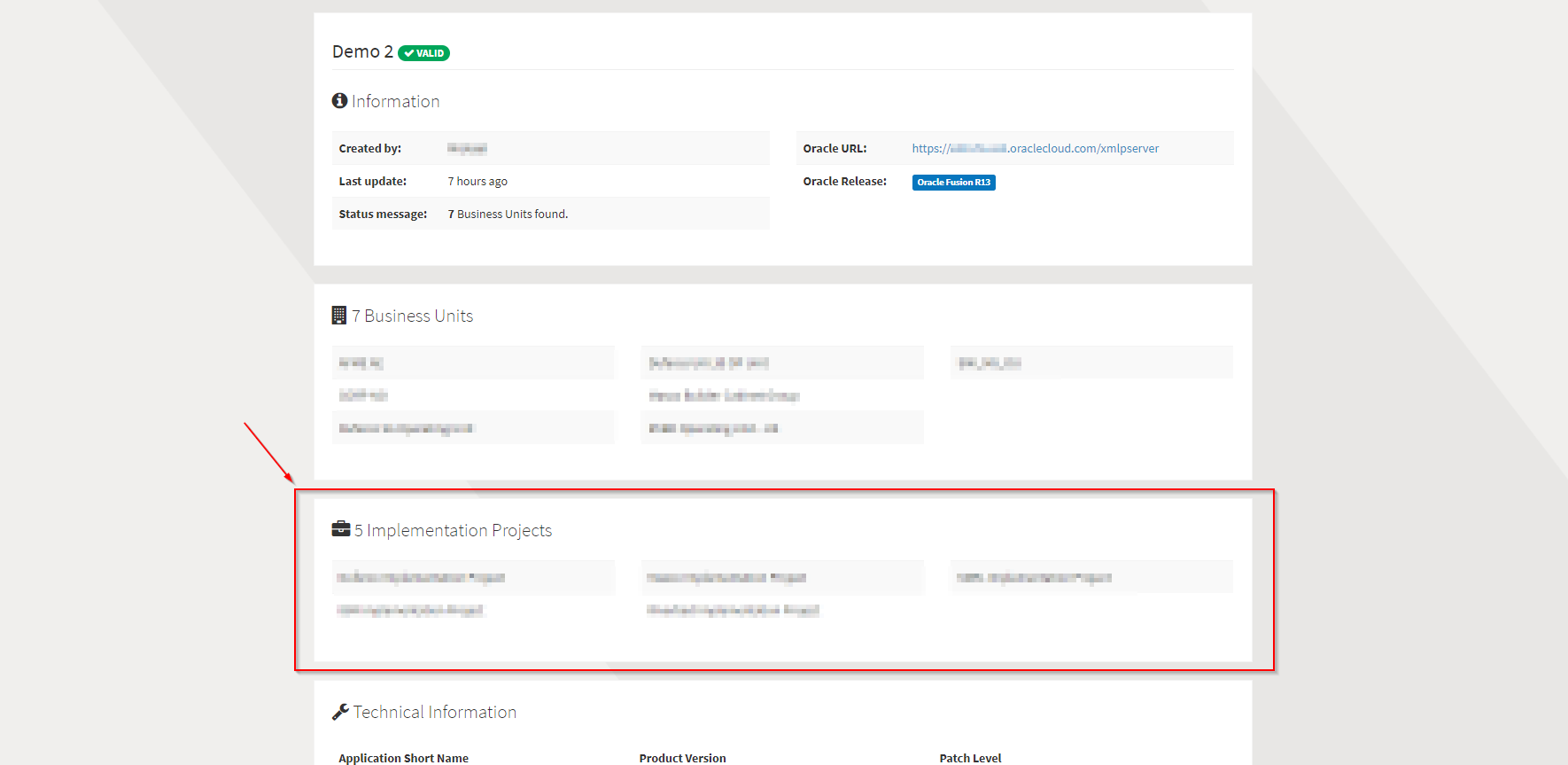
Task: Select the only business unit in the right column
Action: (x=990, y=363)
